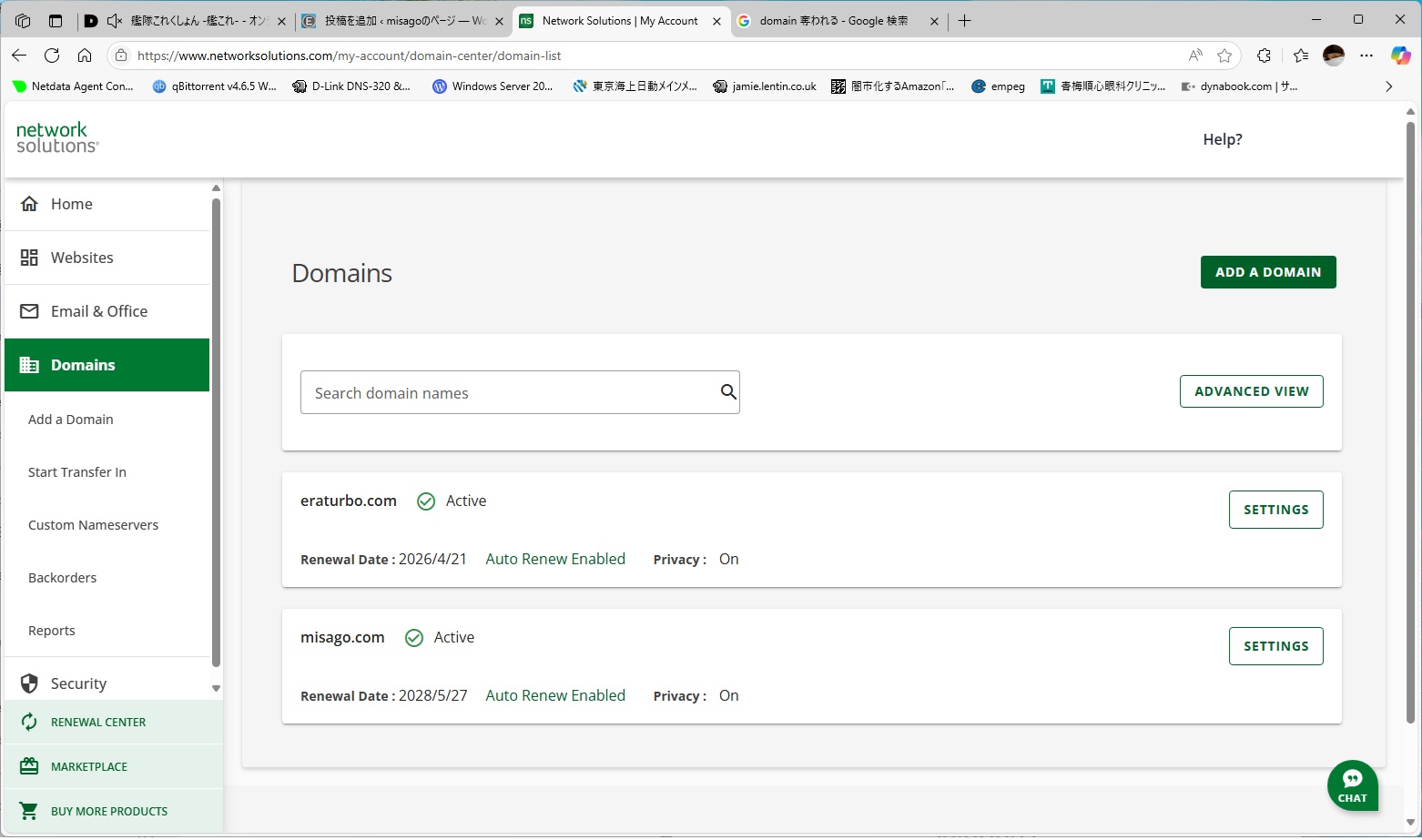Open the CHAT bubble
The image size is (1422, 840).
tap(1353, 784)
